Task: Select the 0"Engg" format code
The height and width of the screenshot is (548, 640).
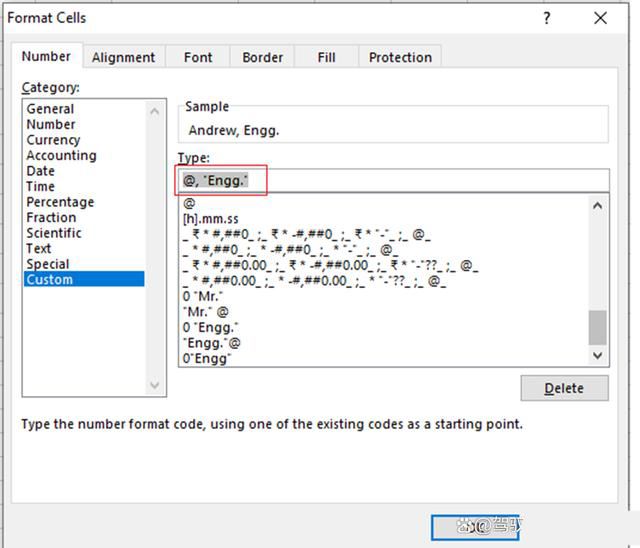Action: [384, 358]
